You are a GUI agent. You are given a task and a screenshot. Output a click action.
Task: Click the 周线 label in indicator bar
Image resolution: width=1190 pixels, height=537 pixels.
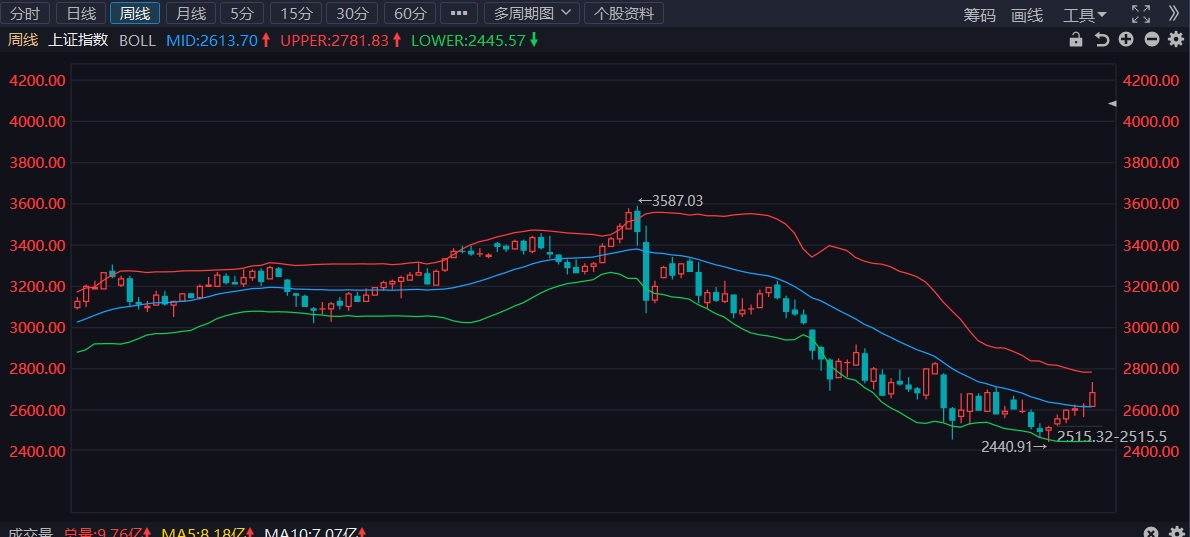tap(23, 40)
